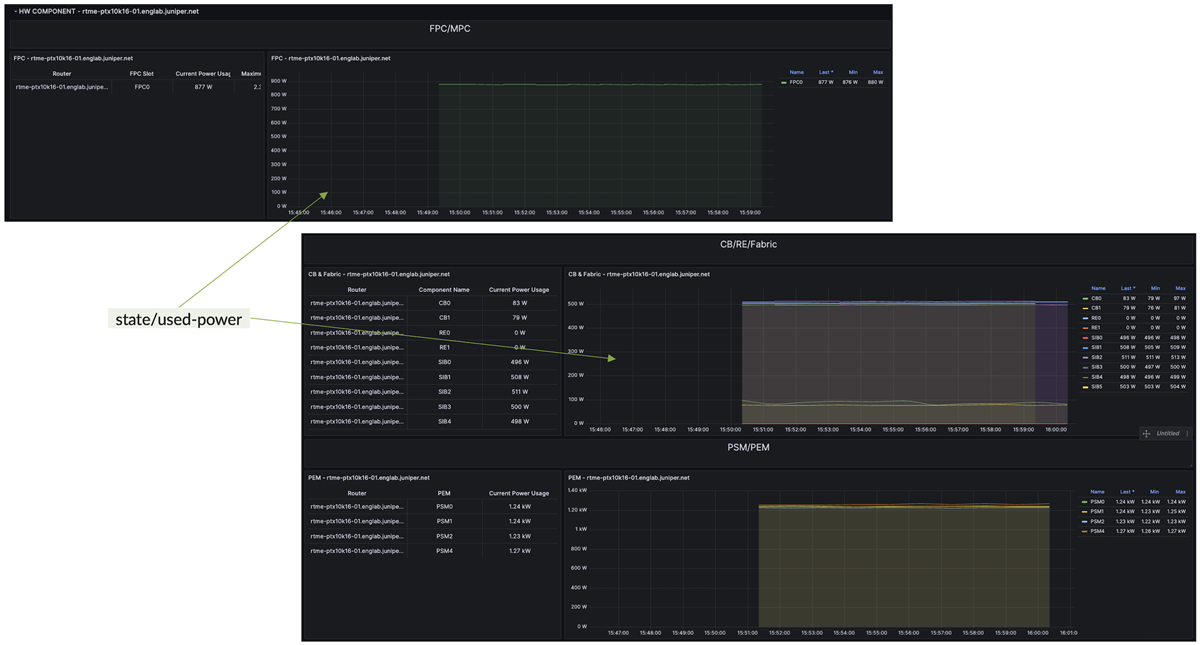The height and width of the screenshot is (645, 1200).
Task: Open the kebab menu icon next to Untitled
Action: pyautogui.click(x=1188, y=433)
